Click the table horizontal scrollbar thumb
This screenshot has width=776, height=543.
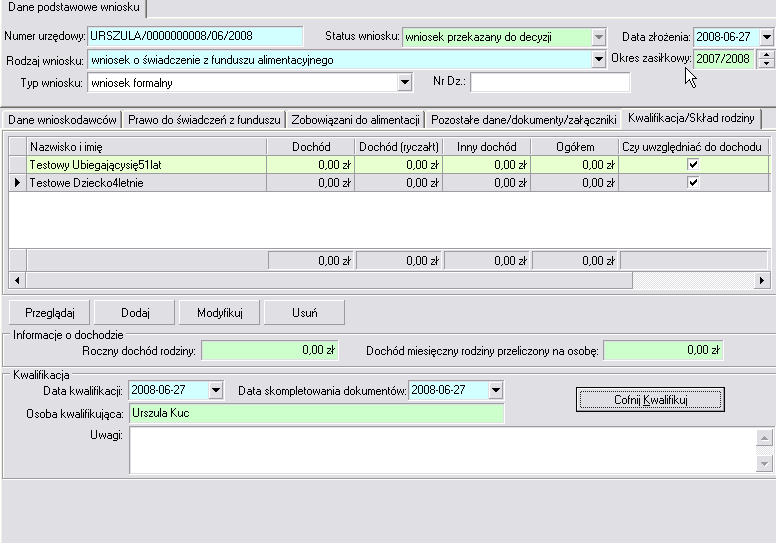[x=329, y=281]
